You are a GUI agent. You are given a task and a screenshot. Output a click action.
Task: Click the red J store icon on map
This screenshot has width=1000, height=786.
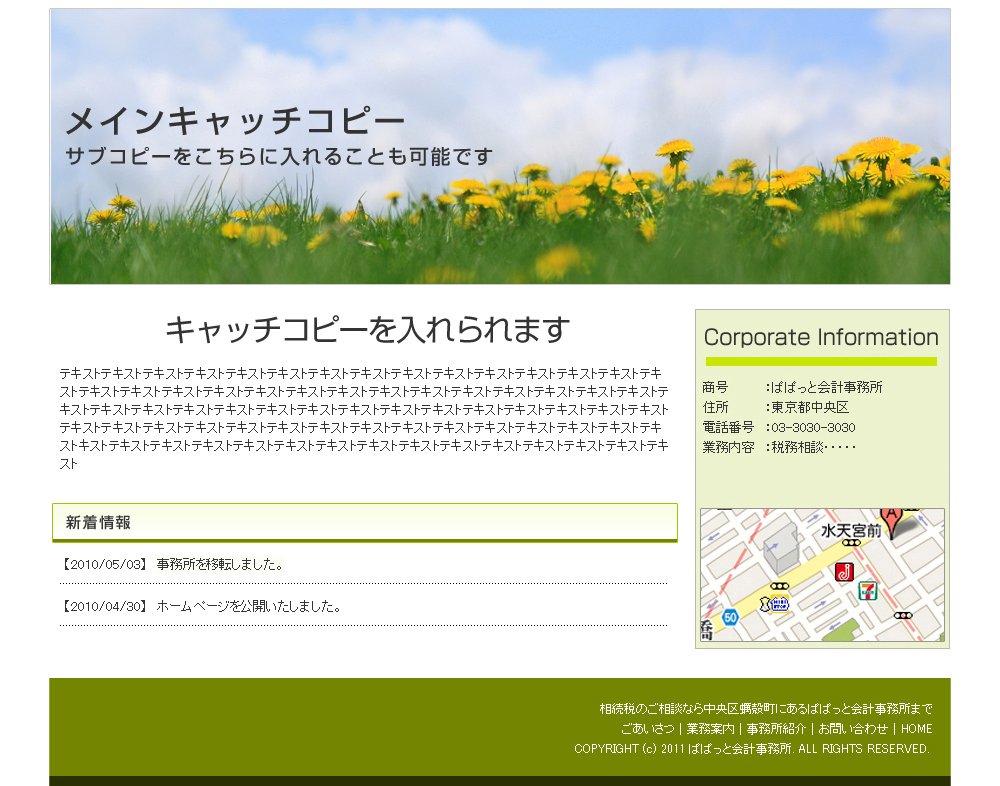pos(843,571)
